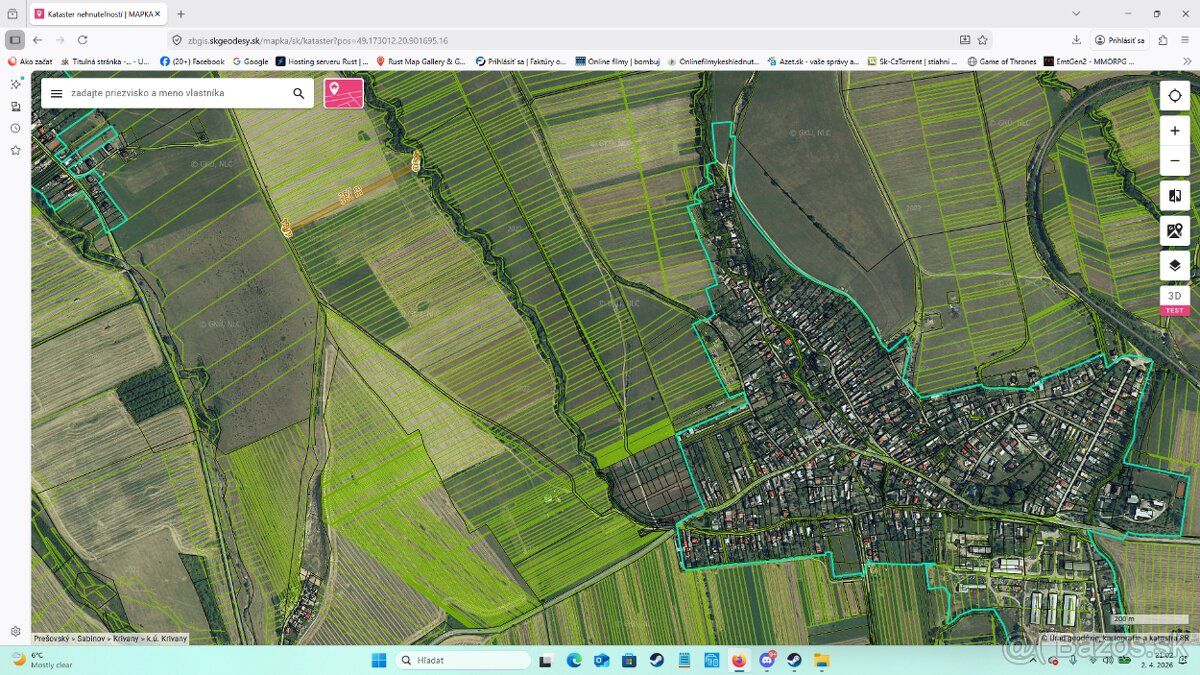Open the hamburger menu in the search box
Image resolution: width=1200 pixels, height=675 pixels.
(56, 93)
